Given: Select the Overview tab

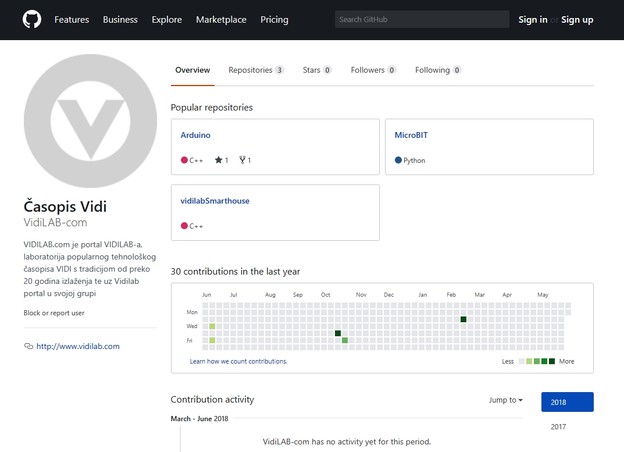Looking at the screenshot, I should (x=193, y=70).
